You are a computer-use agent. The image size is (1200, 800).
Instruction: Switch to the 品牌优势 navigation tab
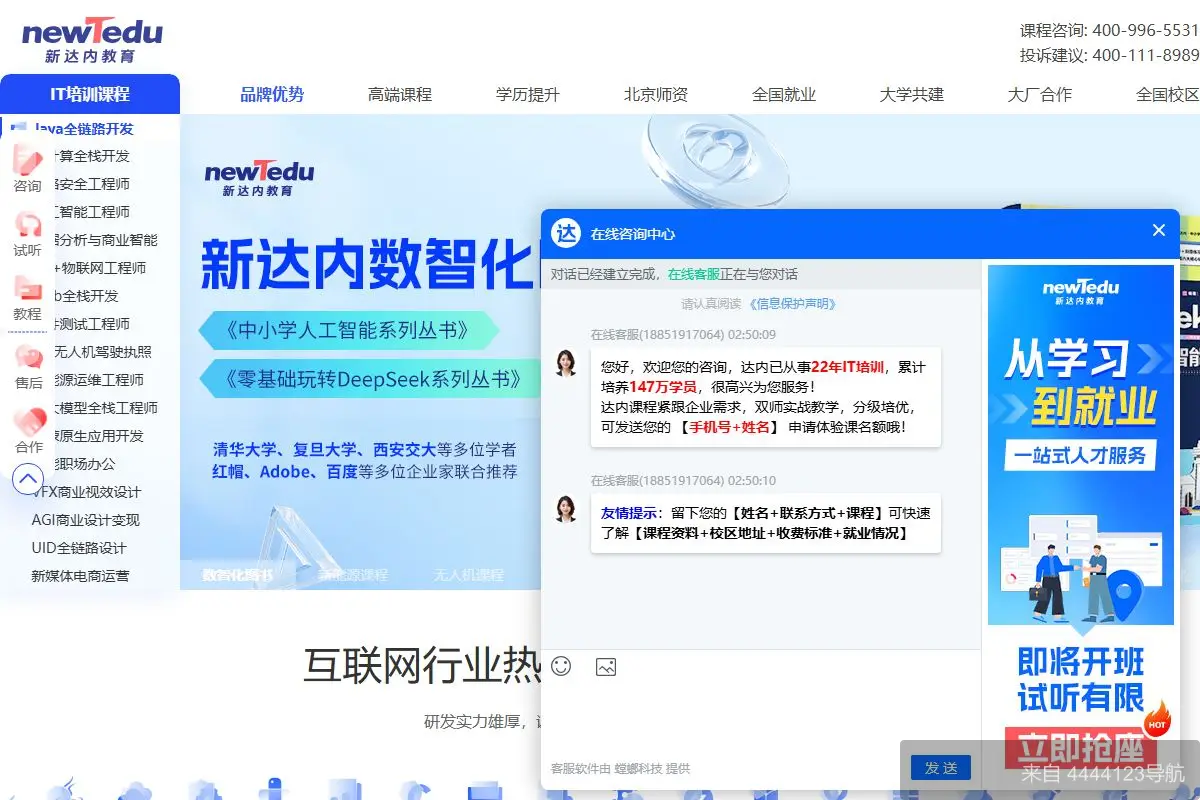pyautogui.click(x=272, y=94)
